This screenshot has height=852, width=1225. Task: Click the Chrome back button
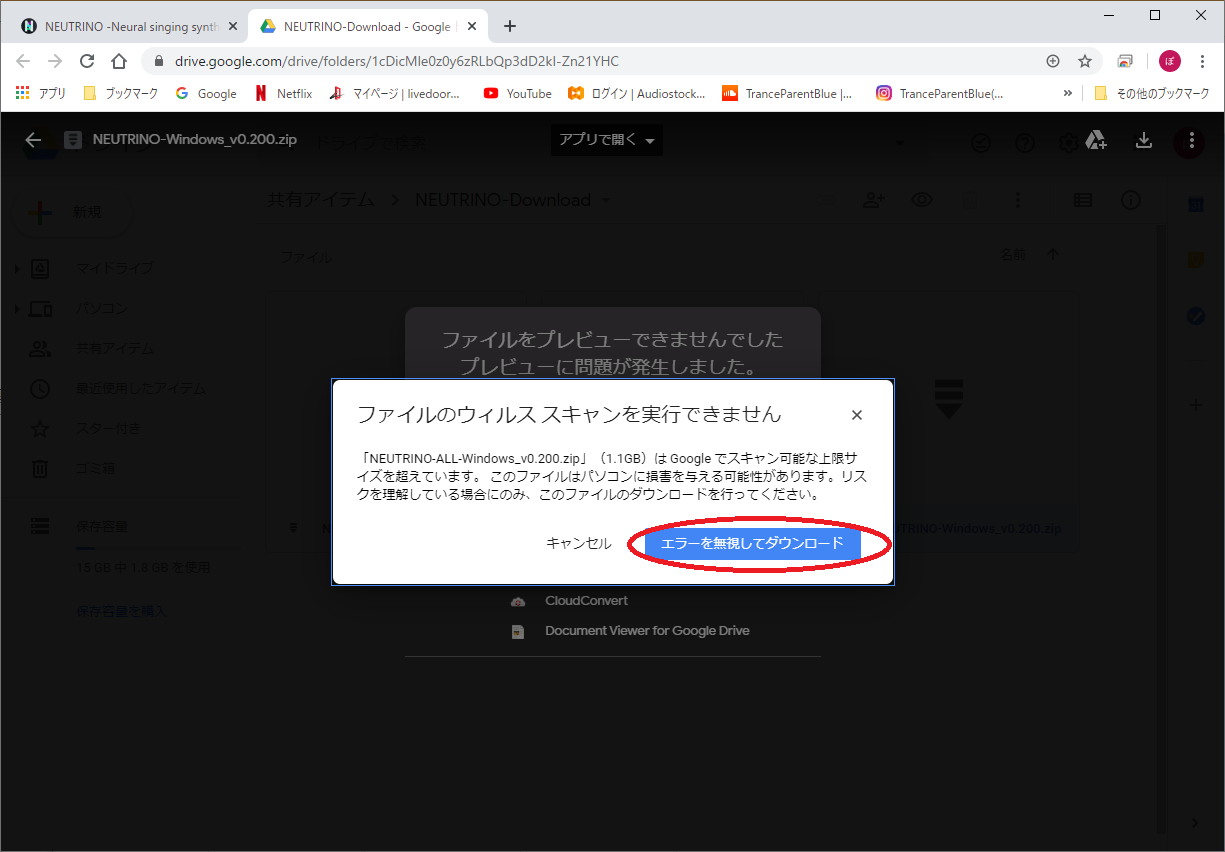tap(24, 61)
